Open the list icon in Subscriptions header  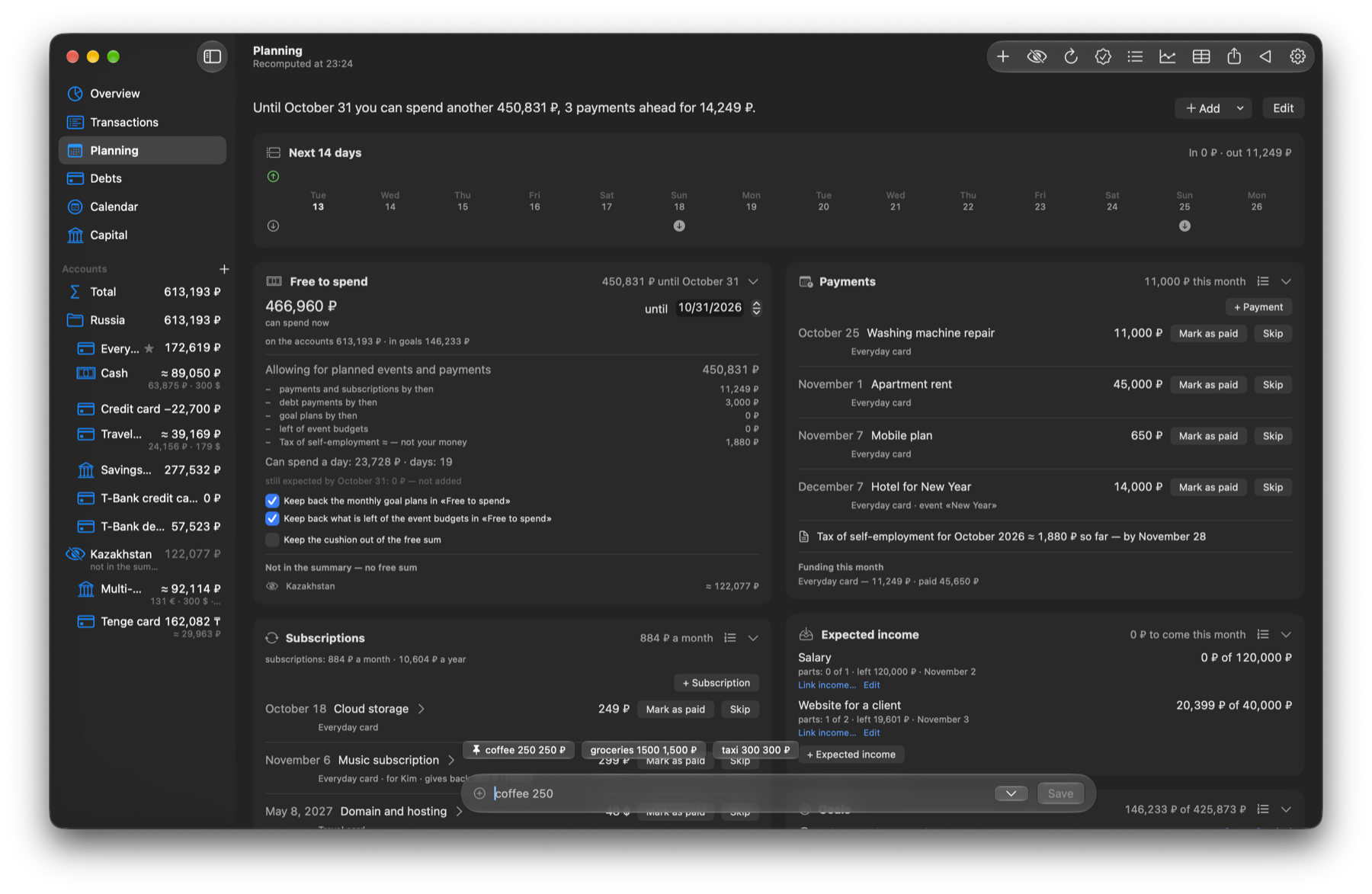click(730, 638)
